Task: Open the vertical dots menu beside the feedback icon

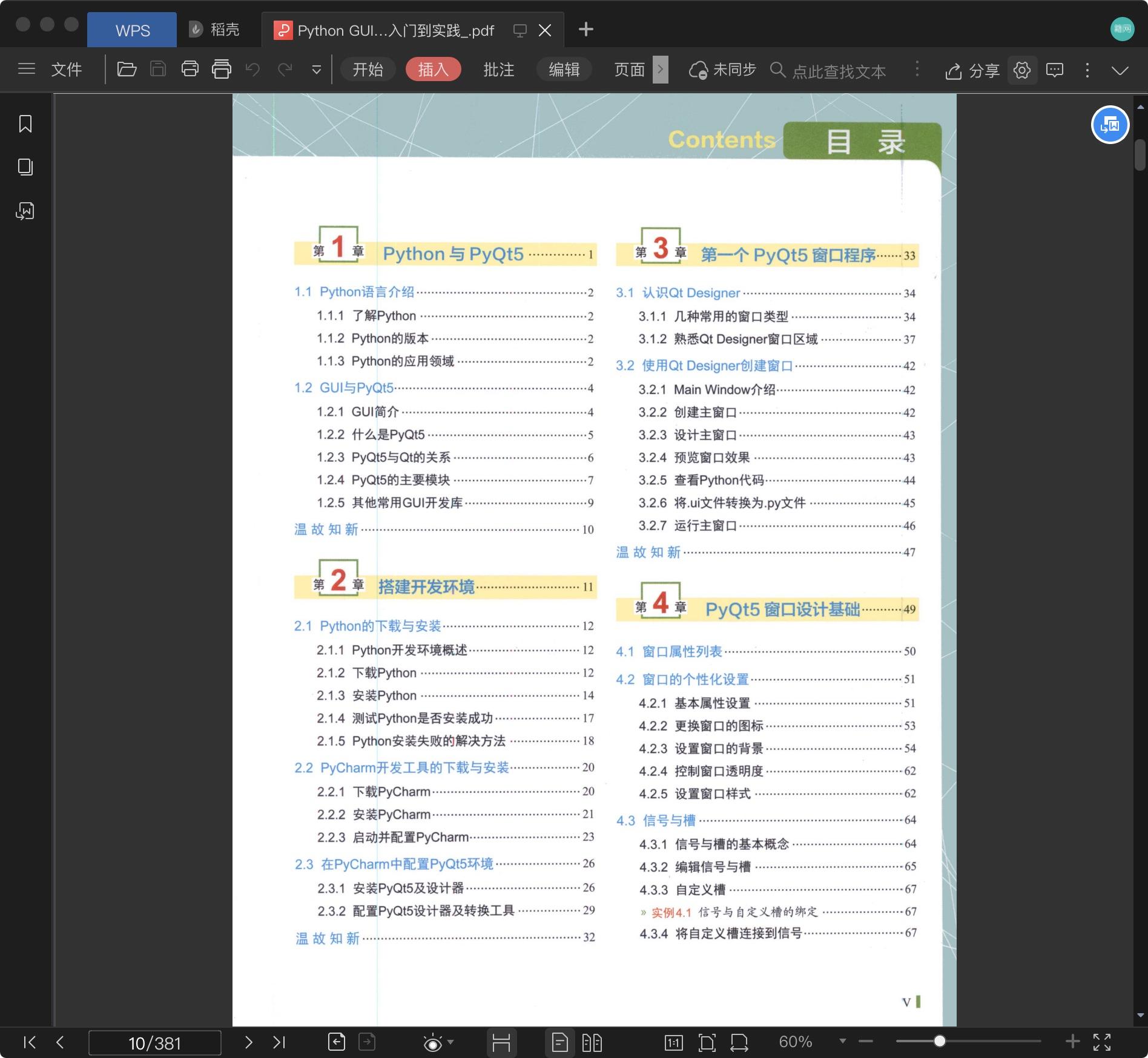Action: (1087, 70)
